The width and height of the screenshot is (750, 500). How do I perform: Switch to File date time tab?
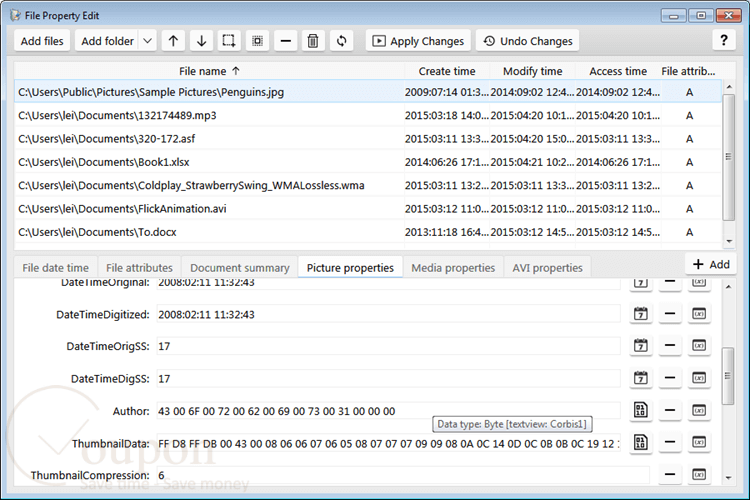55,267
